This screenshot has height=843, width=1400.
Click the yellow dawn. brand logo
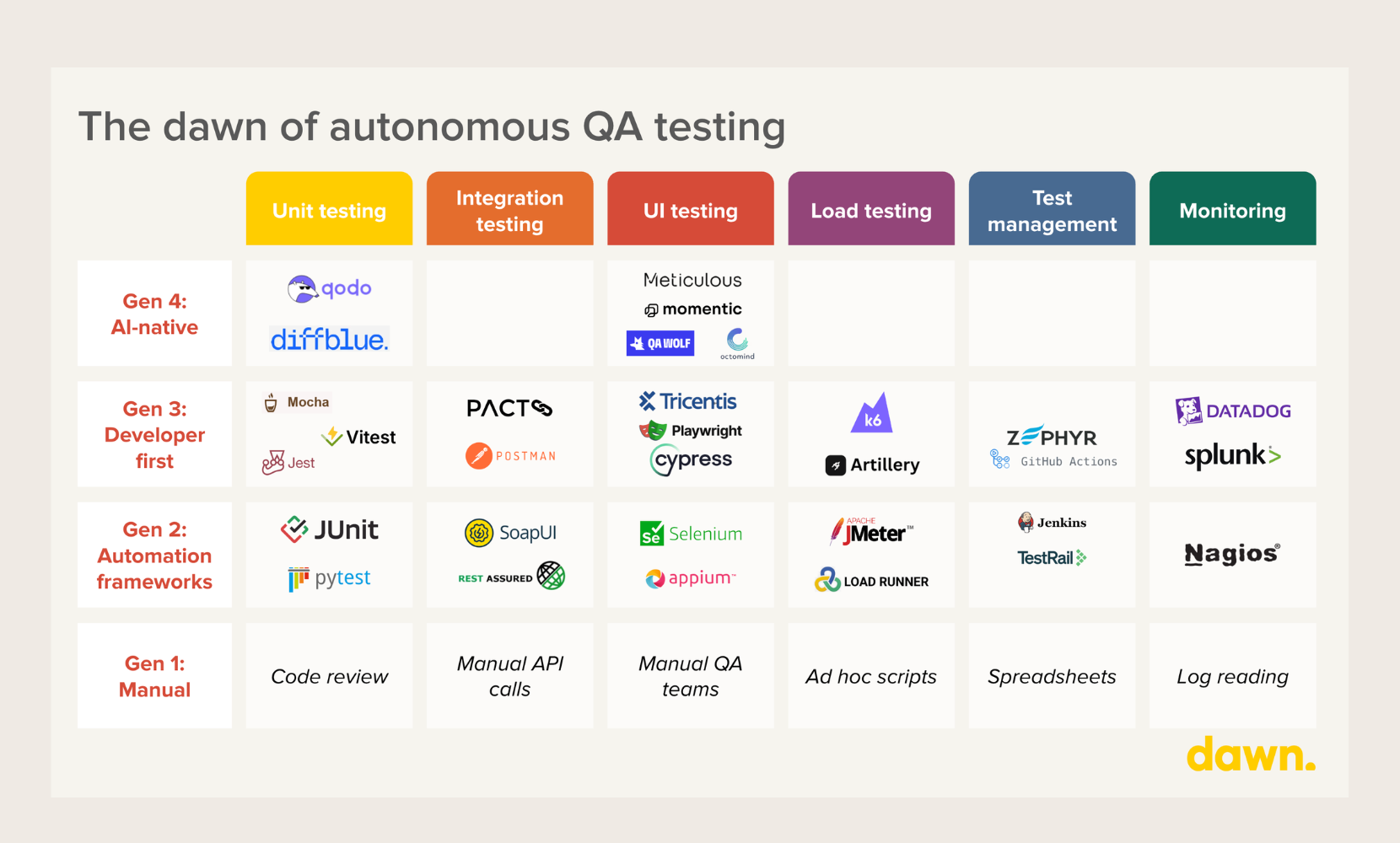pyautogui.click(x=1250, y=754)
